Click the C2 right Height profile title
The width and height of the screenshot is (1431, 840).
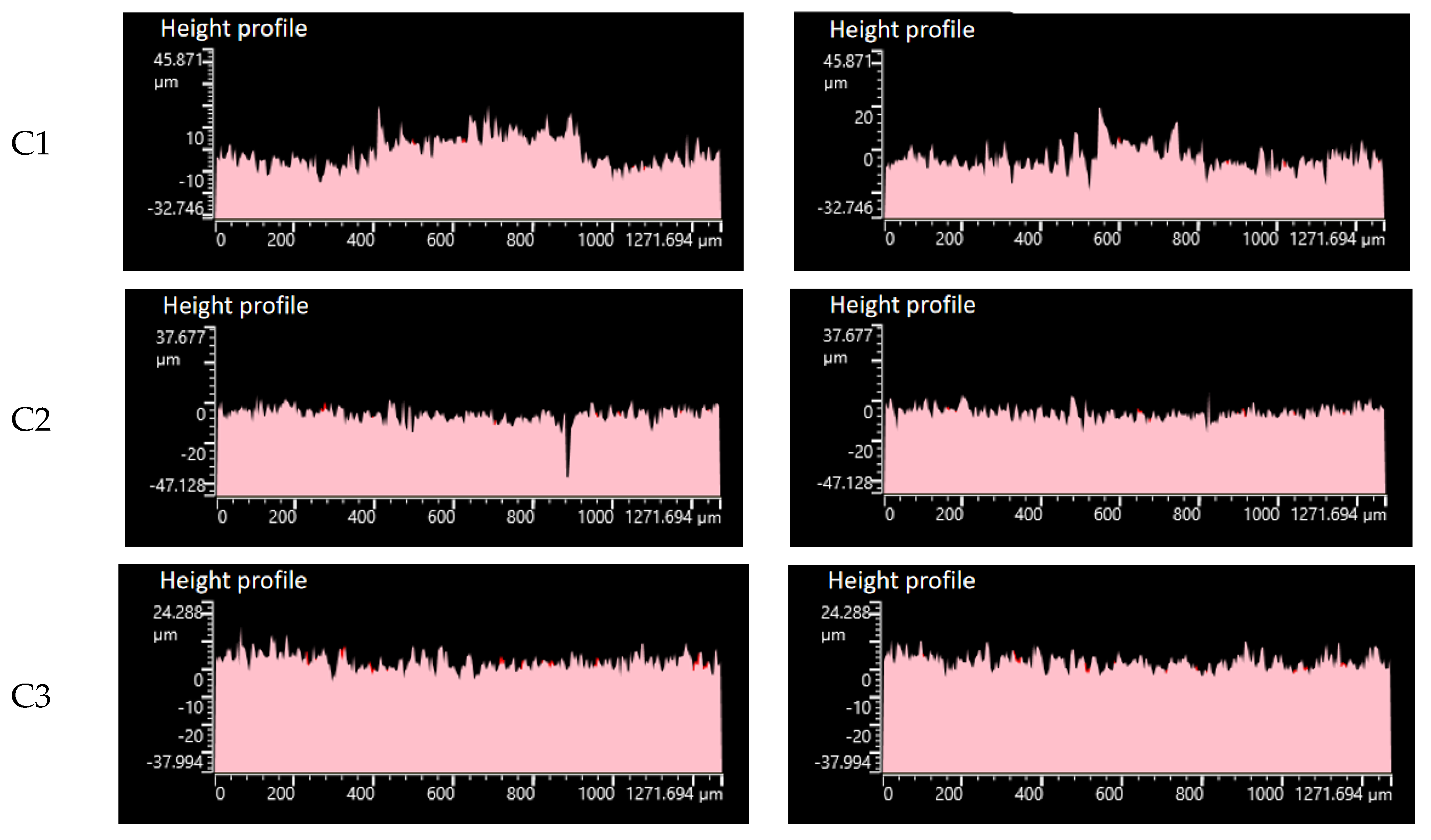pos(902,305)
